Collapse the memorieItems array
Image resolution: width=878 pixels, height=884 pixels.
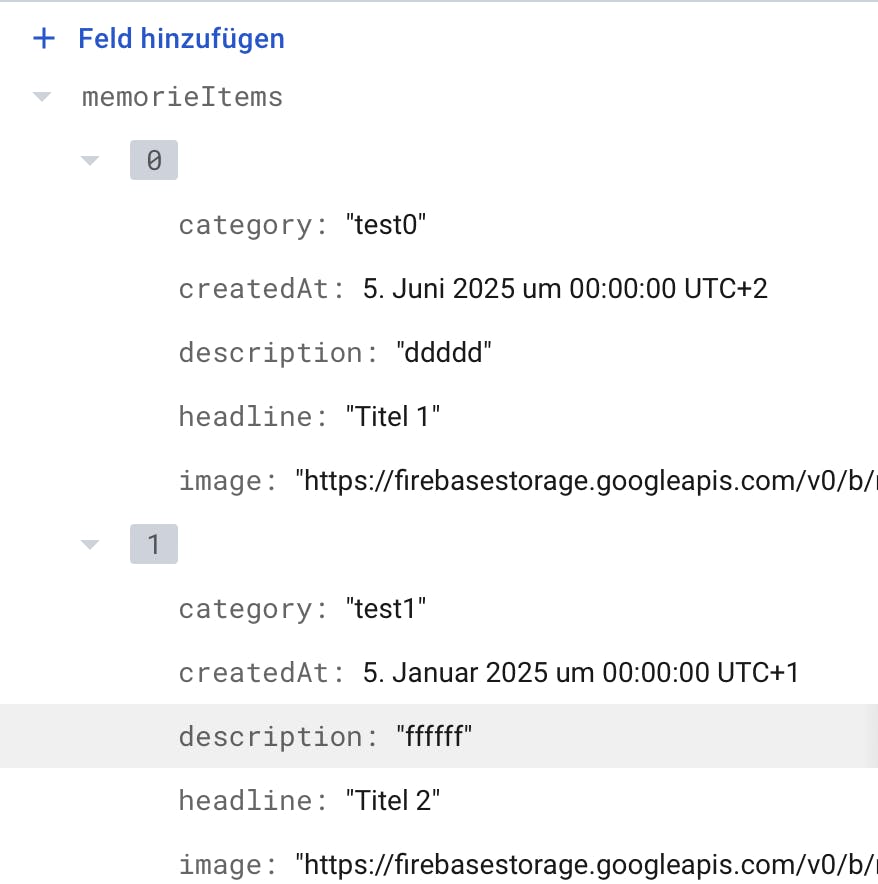click(x=42, y=97)
